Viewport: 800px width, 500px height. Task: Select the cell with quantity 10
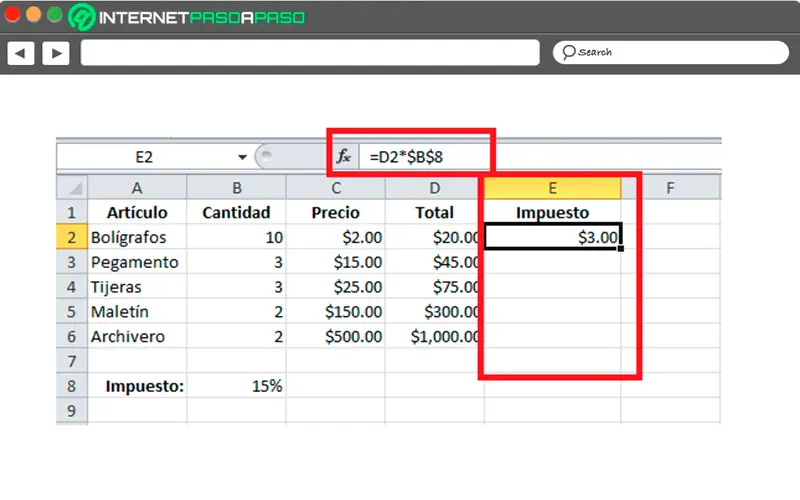tap(236, 237)
